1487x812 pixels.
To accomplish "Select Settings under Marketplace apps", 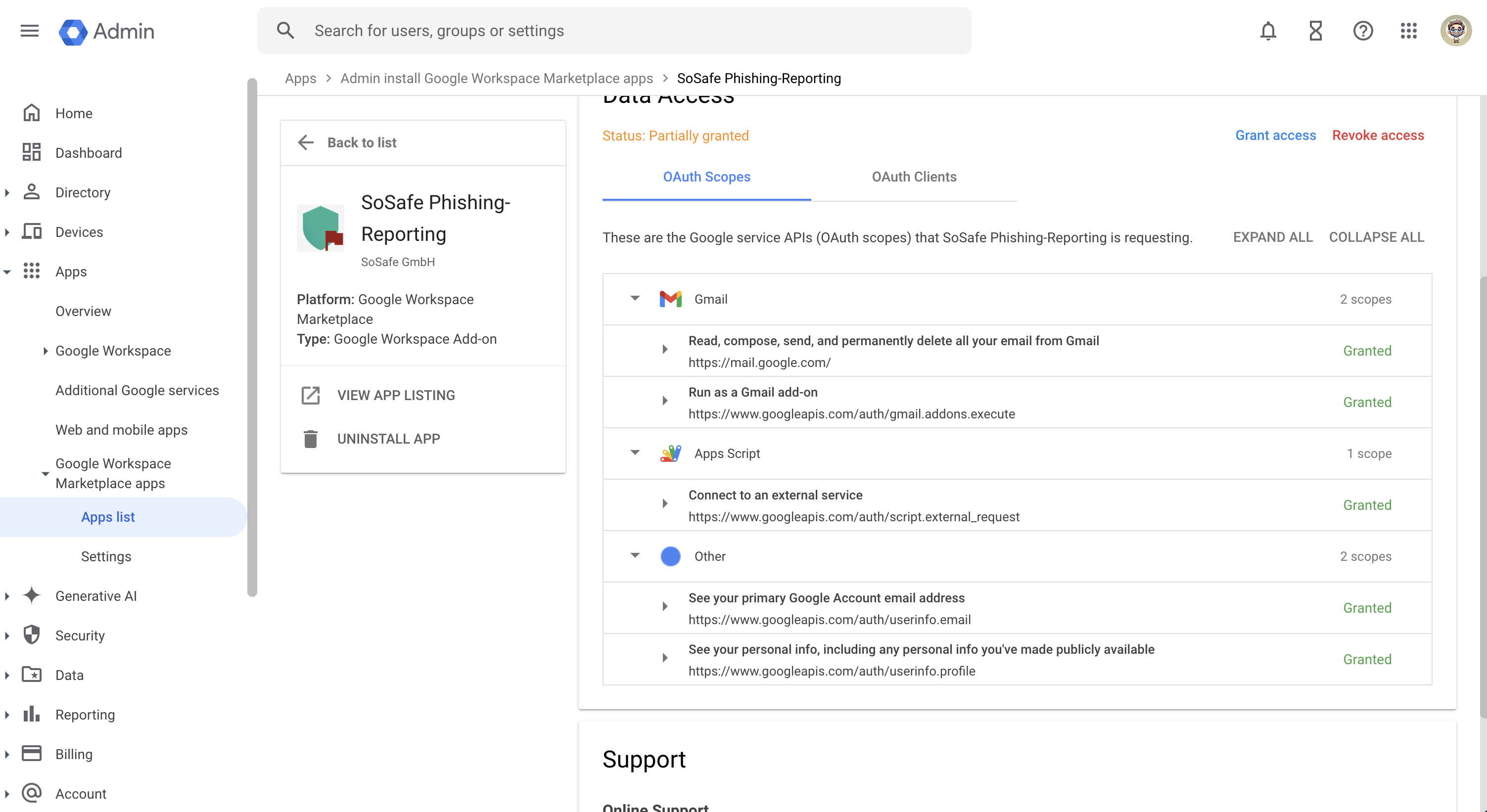I will coord(106,556).
